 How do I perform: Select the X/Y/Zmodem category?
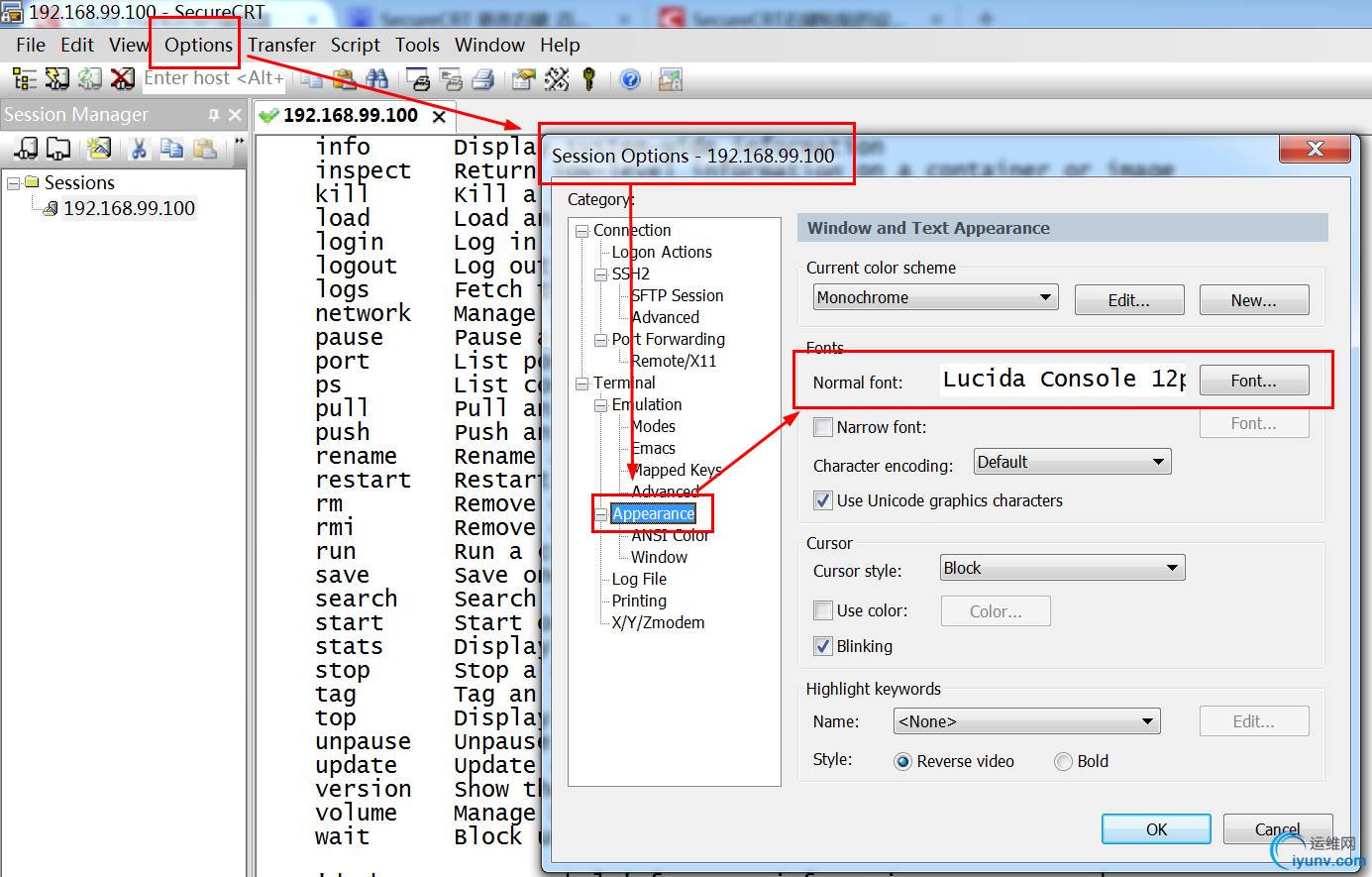click(658, 622)
